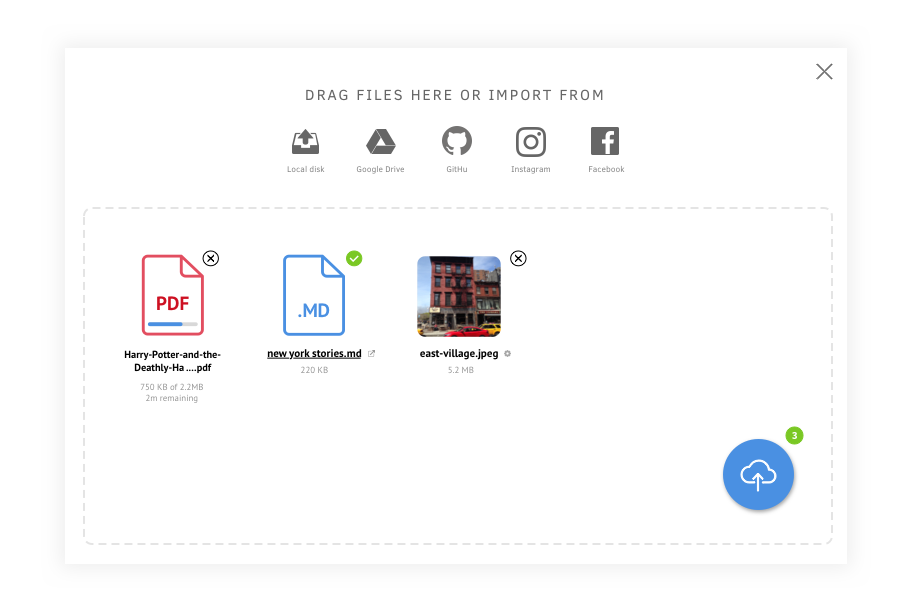Click the Harry-Potter-and-the-Deathly-Ha….pdf file name

(172, 361)
